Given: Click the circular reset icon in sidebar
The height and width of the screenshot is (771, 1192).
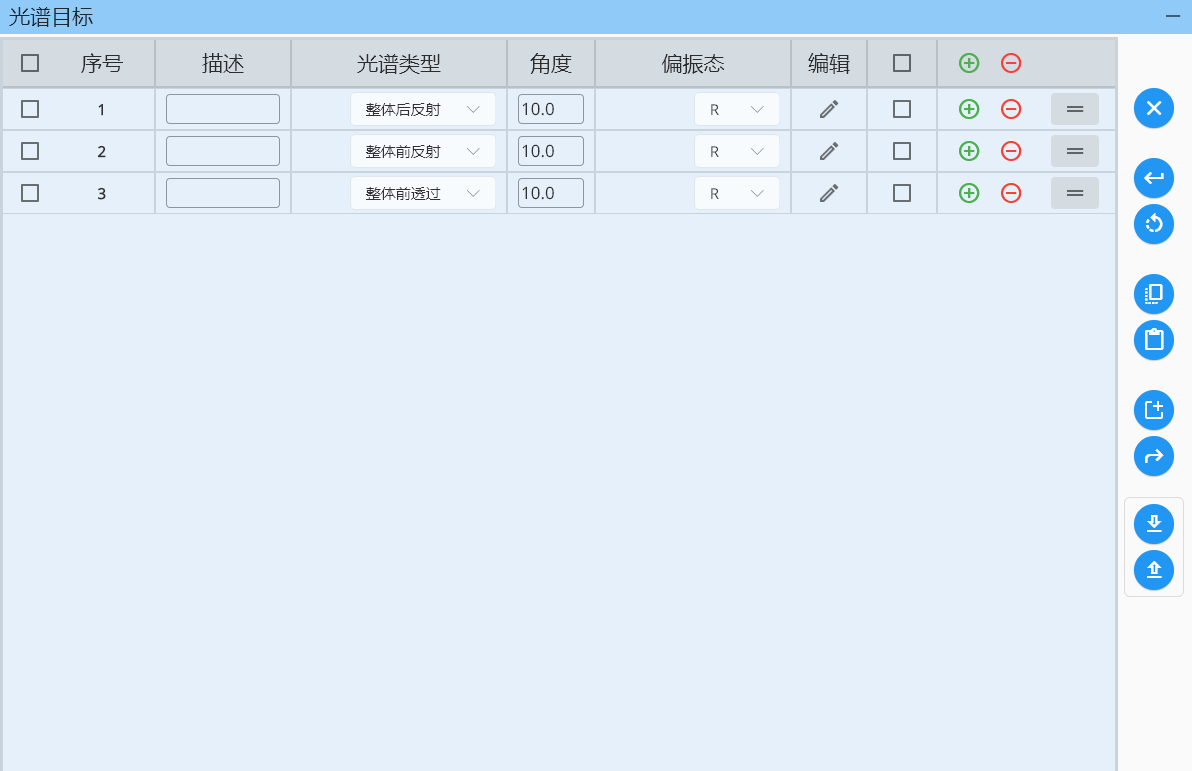Looking at the screenshot, I should point(1153,224).
